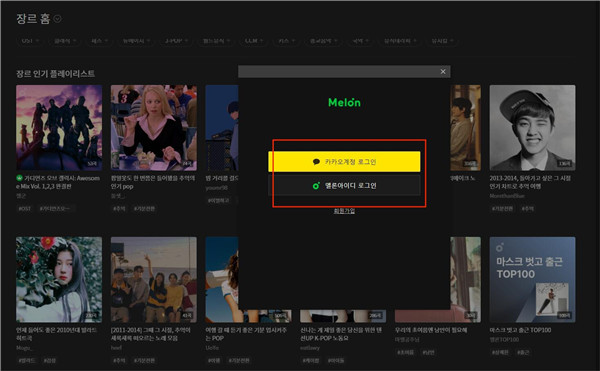Click the Kakao speech bubble icon
600x371 pixels.
point(316,162)
